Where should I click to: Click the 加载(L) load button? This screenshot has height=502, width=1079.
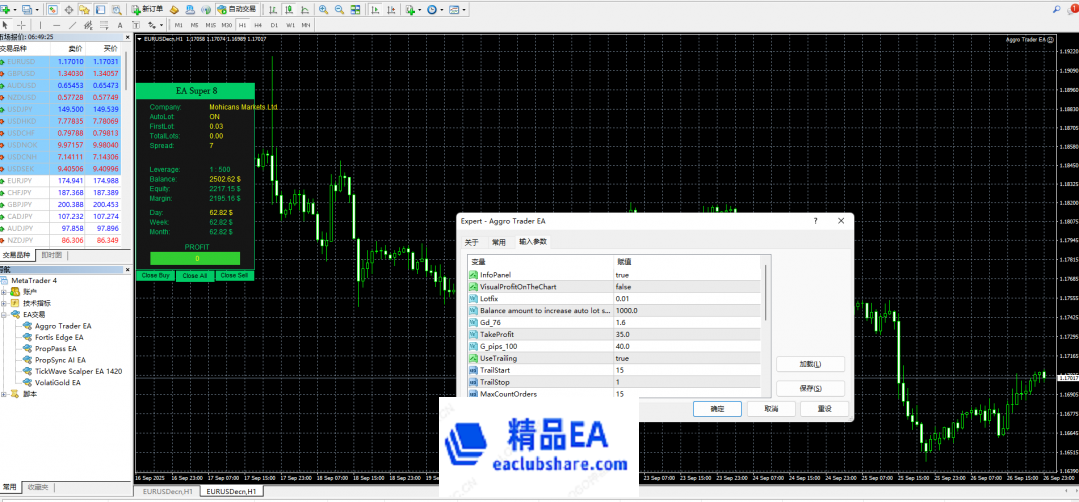point(810,364)
